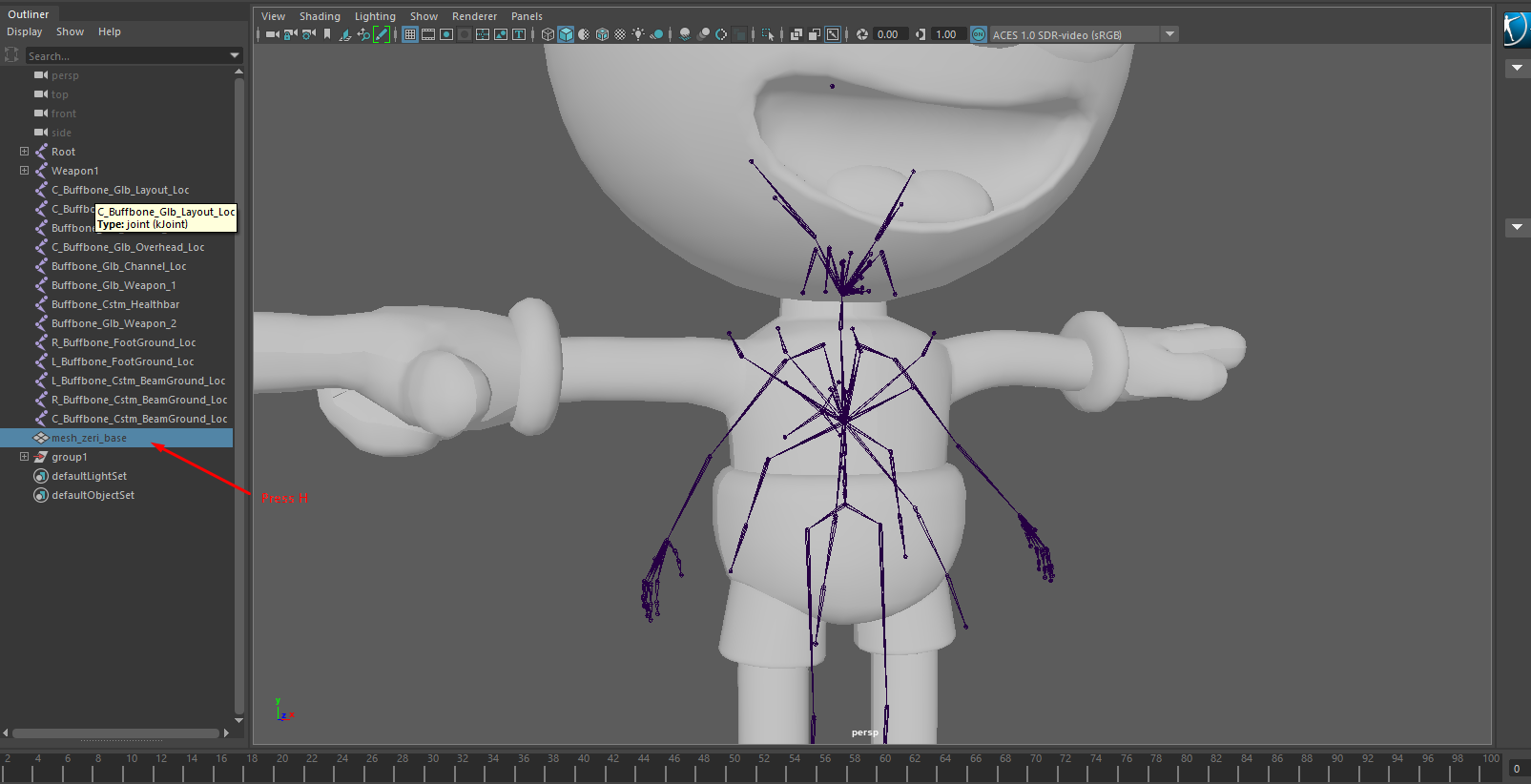1531x784 pixels.
Task: Click the Image Plane icon
Action: click(x=344, y=34)
